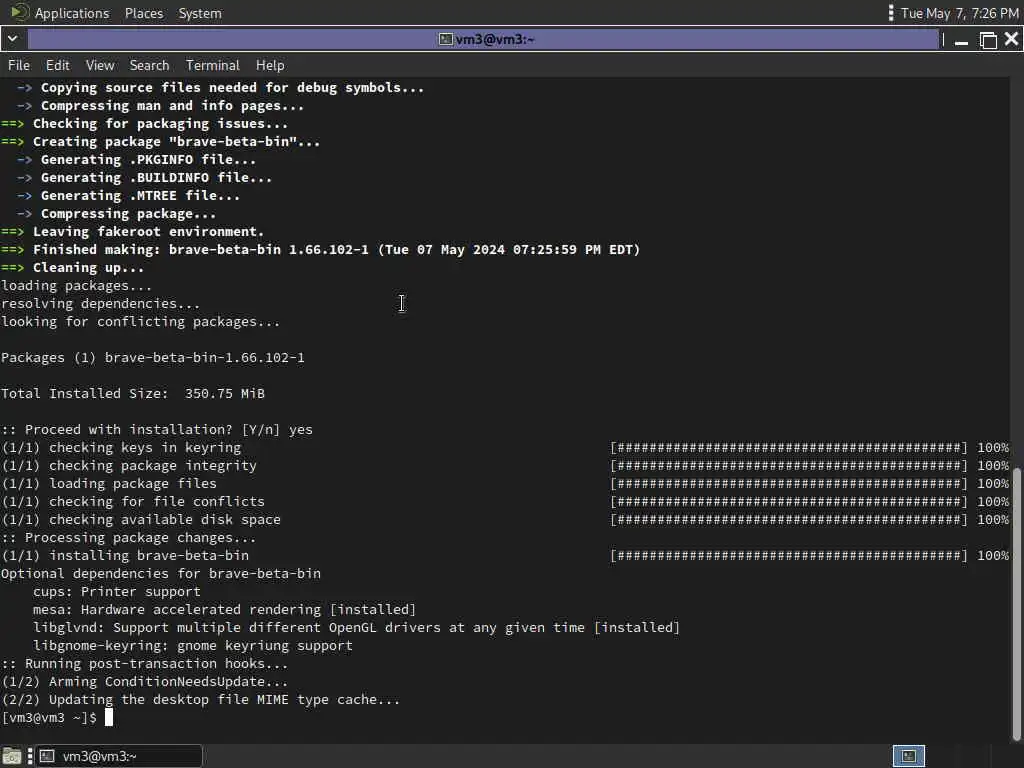The height and width of the screenshot is (768, 1024).
Task: Click the "loading packages..." line
Action: (76, 286)
